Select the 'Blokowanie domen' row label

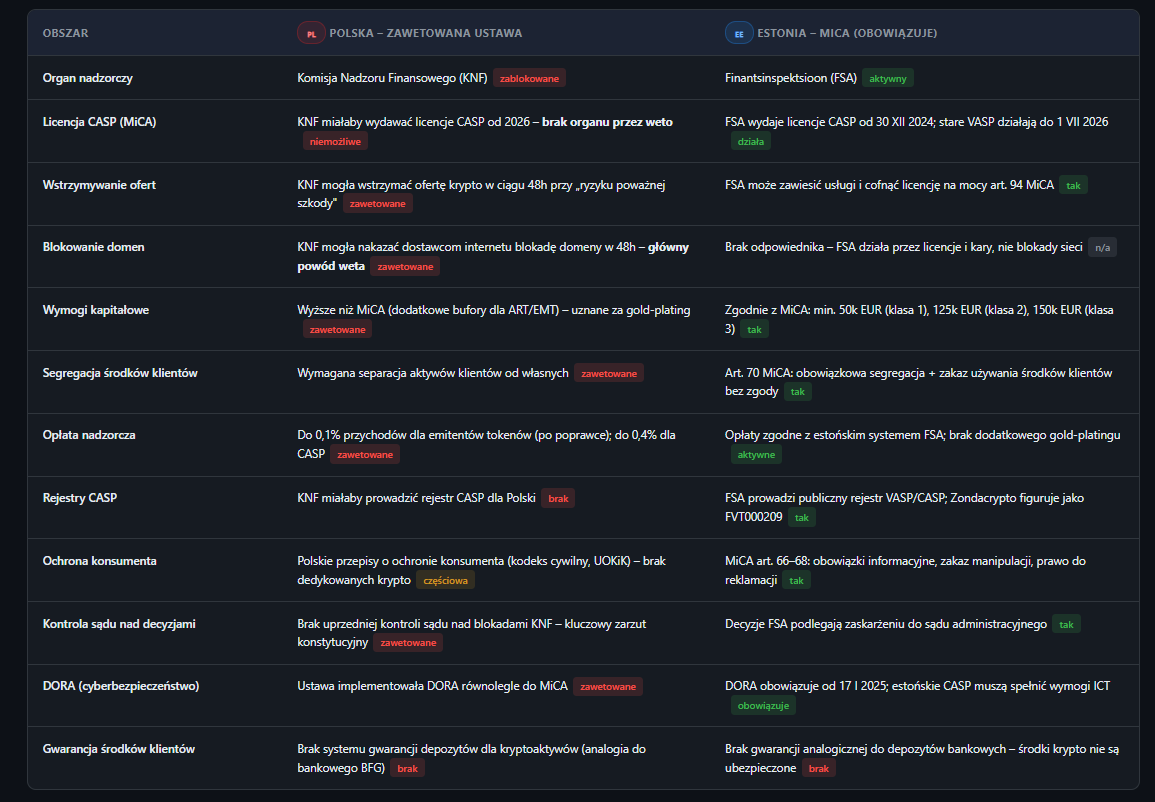[94, 247]
